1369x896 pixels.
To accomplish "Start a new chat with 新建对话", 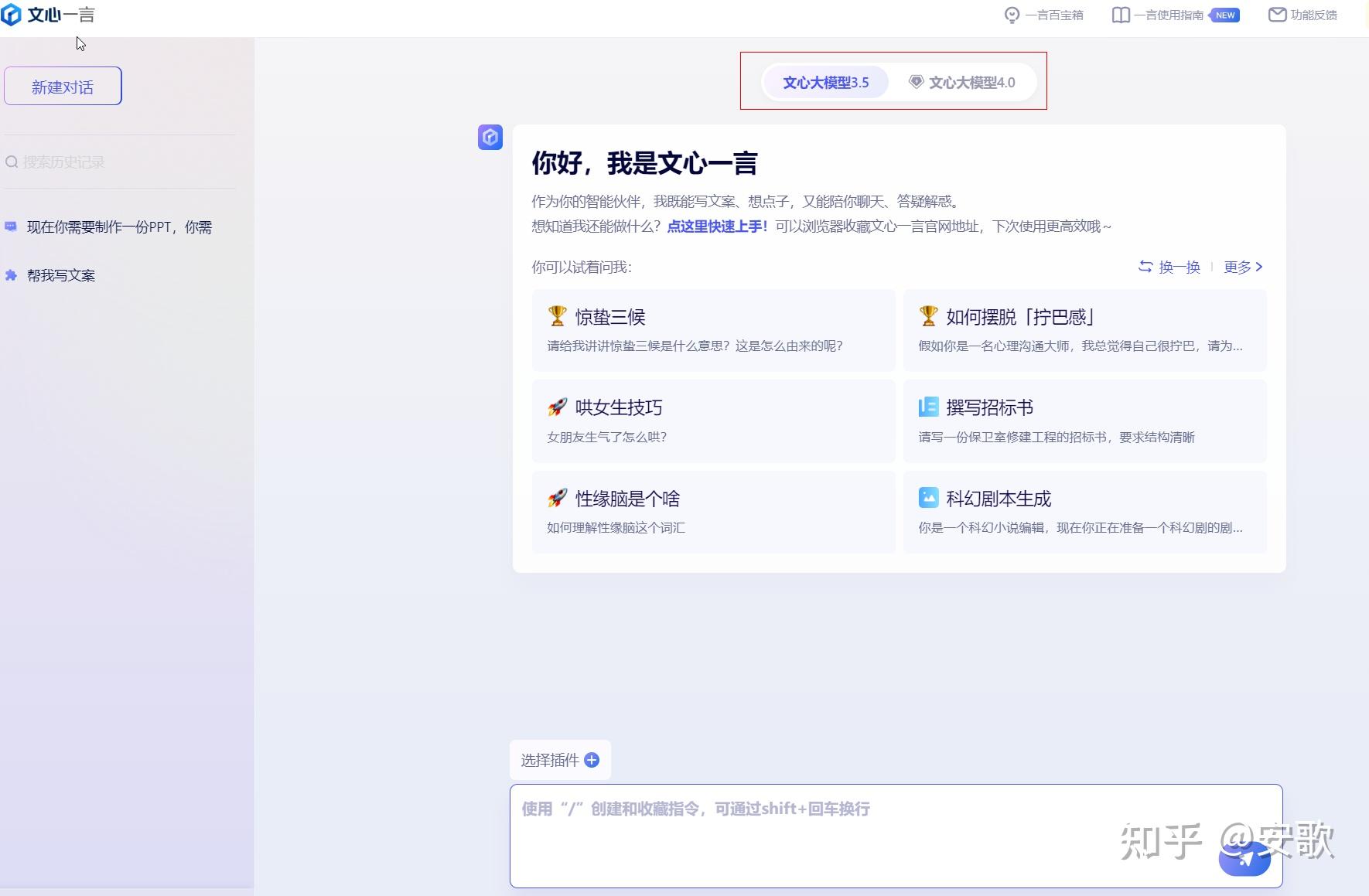I will click(x=63, y=86).
